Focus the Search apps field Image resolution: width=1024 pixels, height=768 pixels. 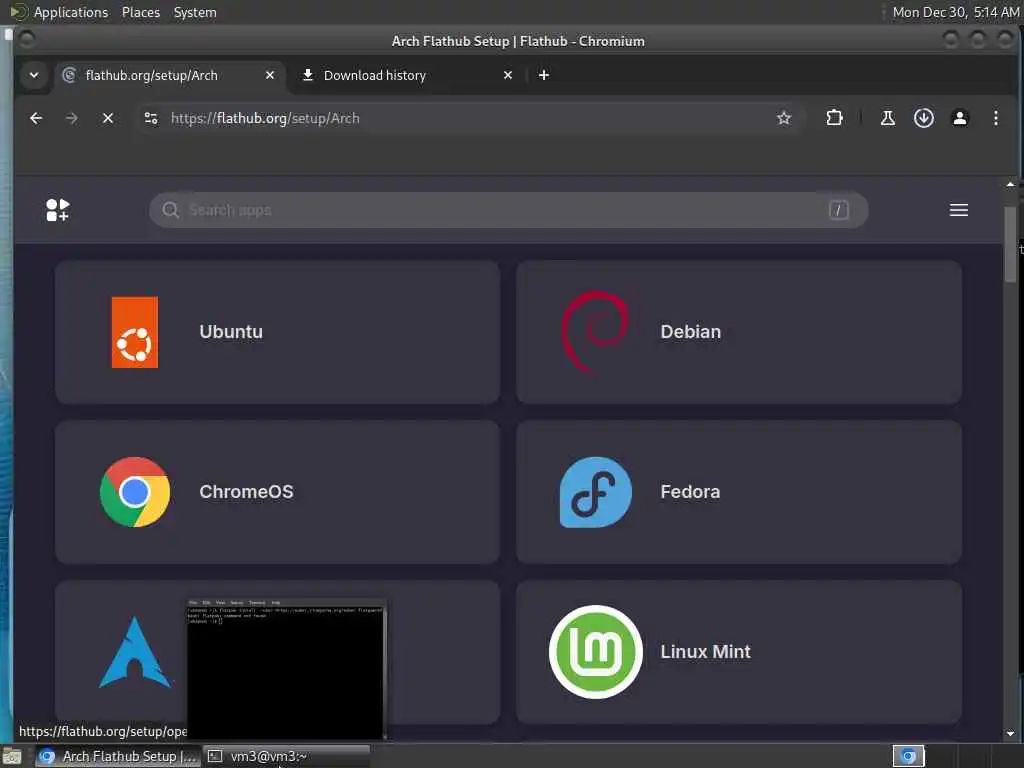click(x=509, y=210)
